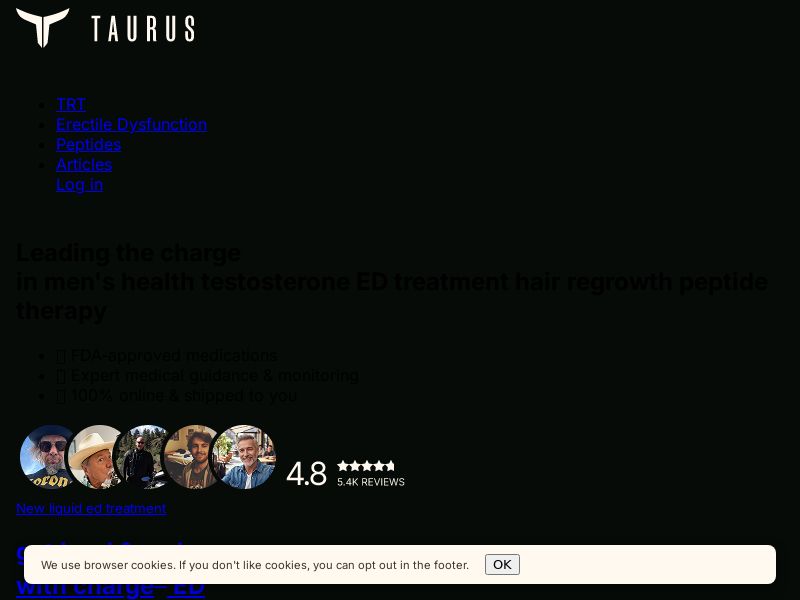Click the cookie notice message text
800x600 pixels.
(255, 565)
